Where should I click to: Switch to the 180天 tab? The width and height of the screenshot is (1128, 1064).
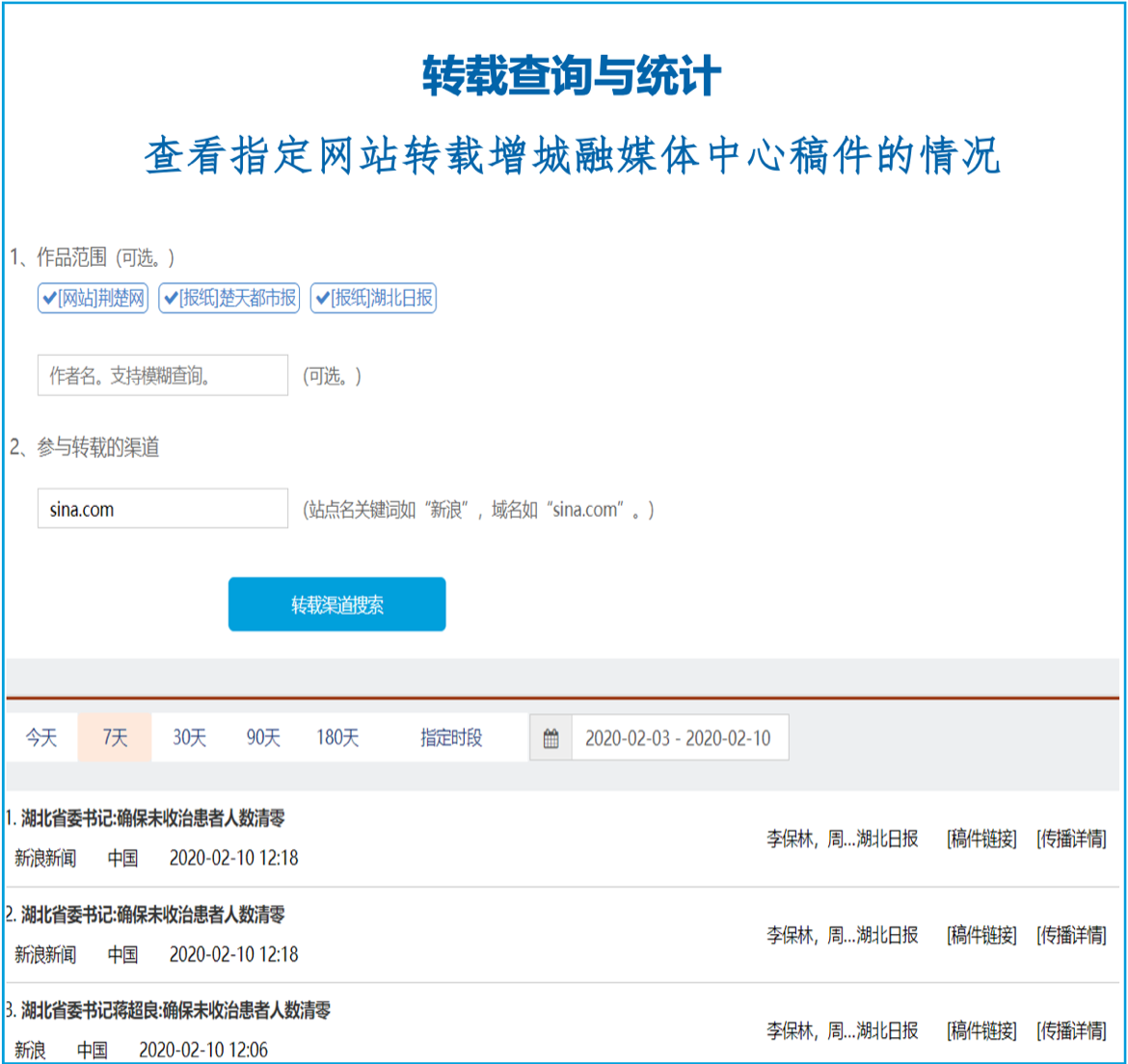[337, 737]
